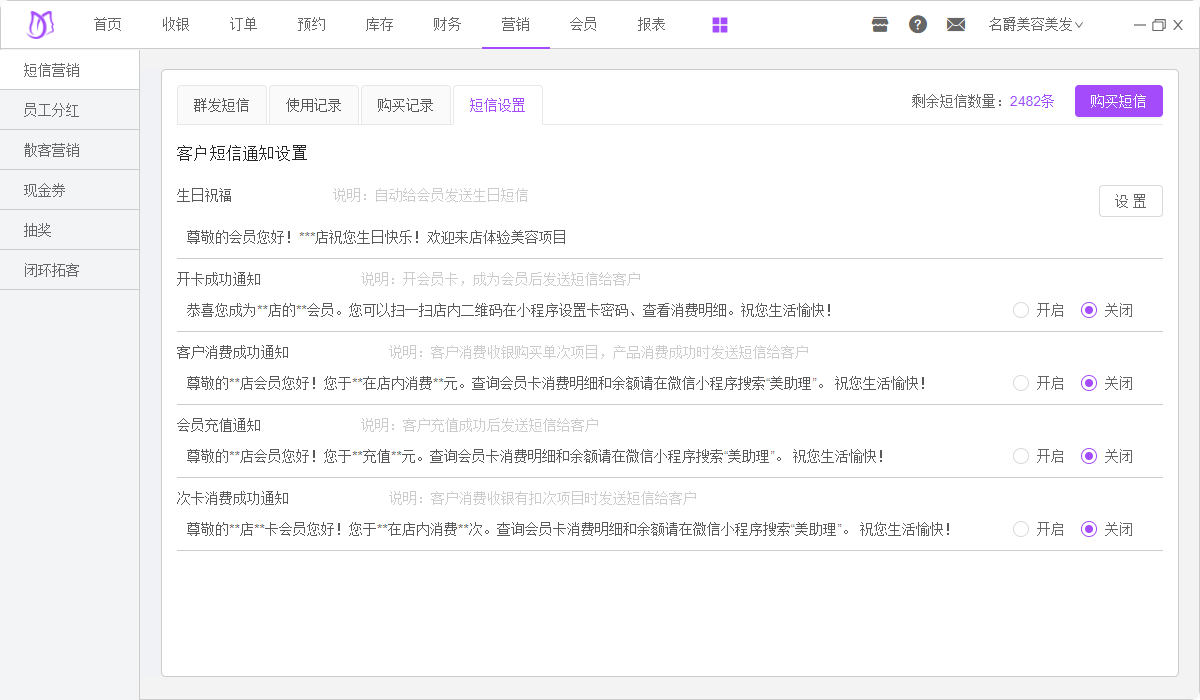Select 现金券 in the sidebar

coord(45,190)
